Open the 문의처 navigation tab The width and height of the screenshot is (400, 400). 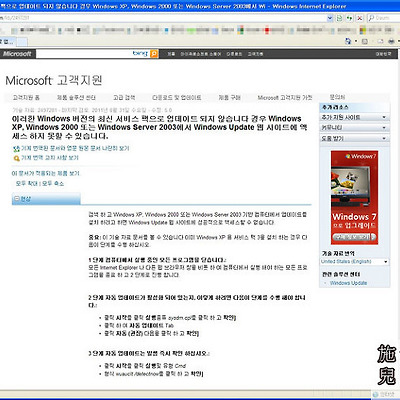pyautogui.click(x=337, y=97)
